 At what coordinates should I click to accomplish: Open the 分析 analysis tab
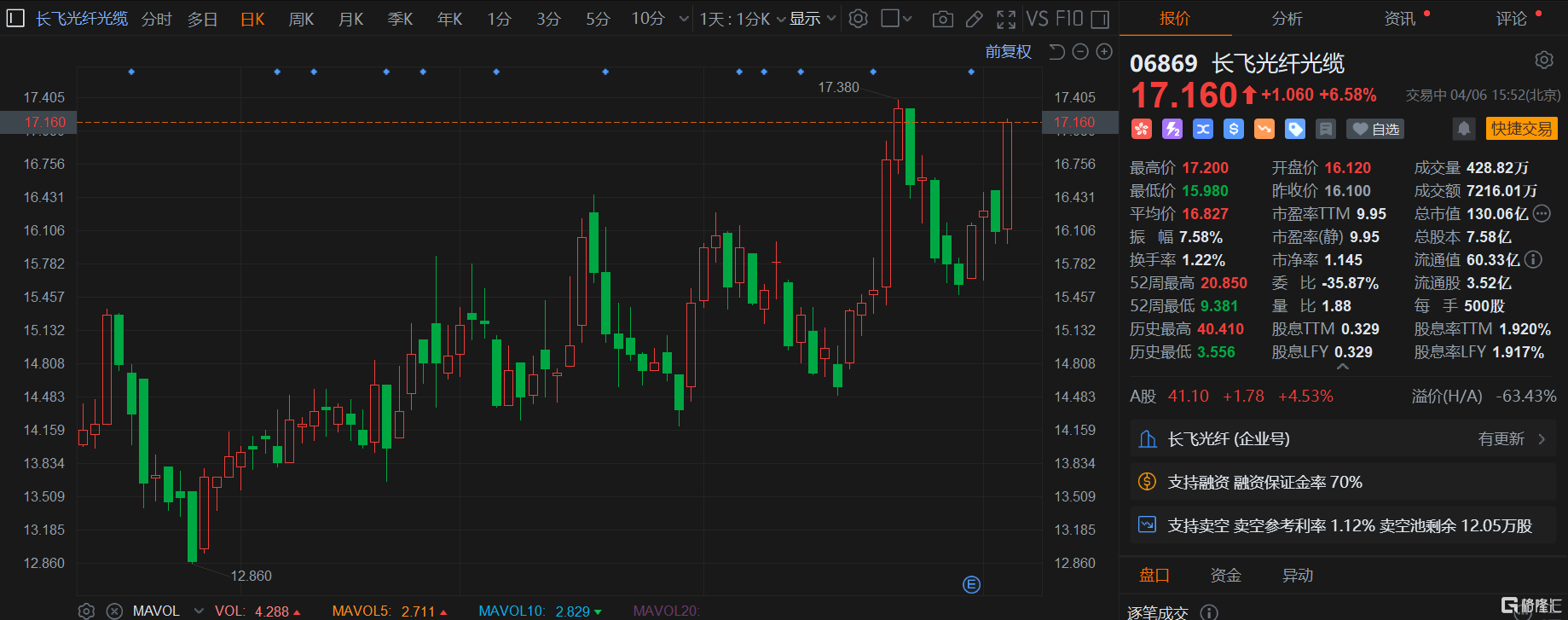[x=1287, y=18]
